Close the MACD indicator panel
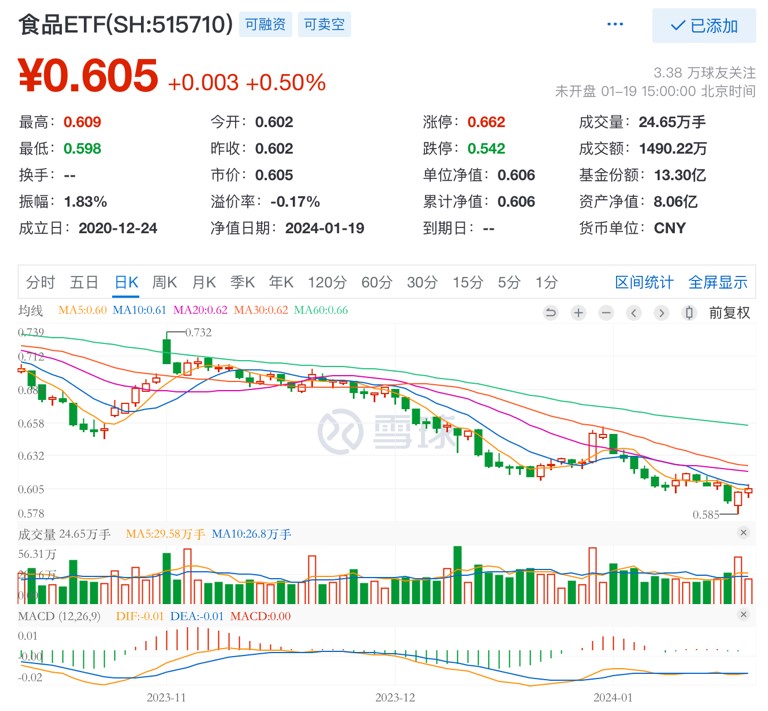Viewport: 768px width, 711px height. click(744, 614)
